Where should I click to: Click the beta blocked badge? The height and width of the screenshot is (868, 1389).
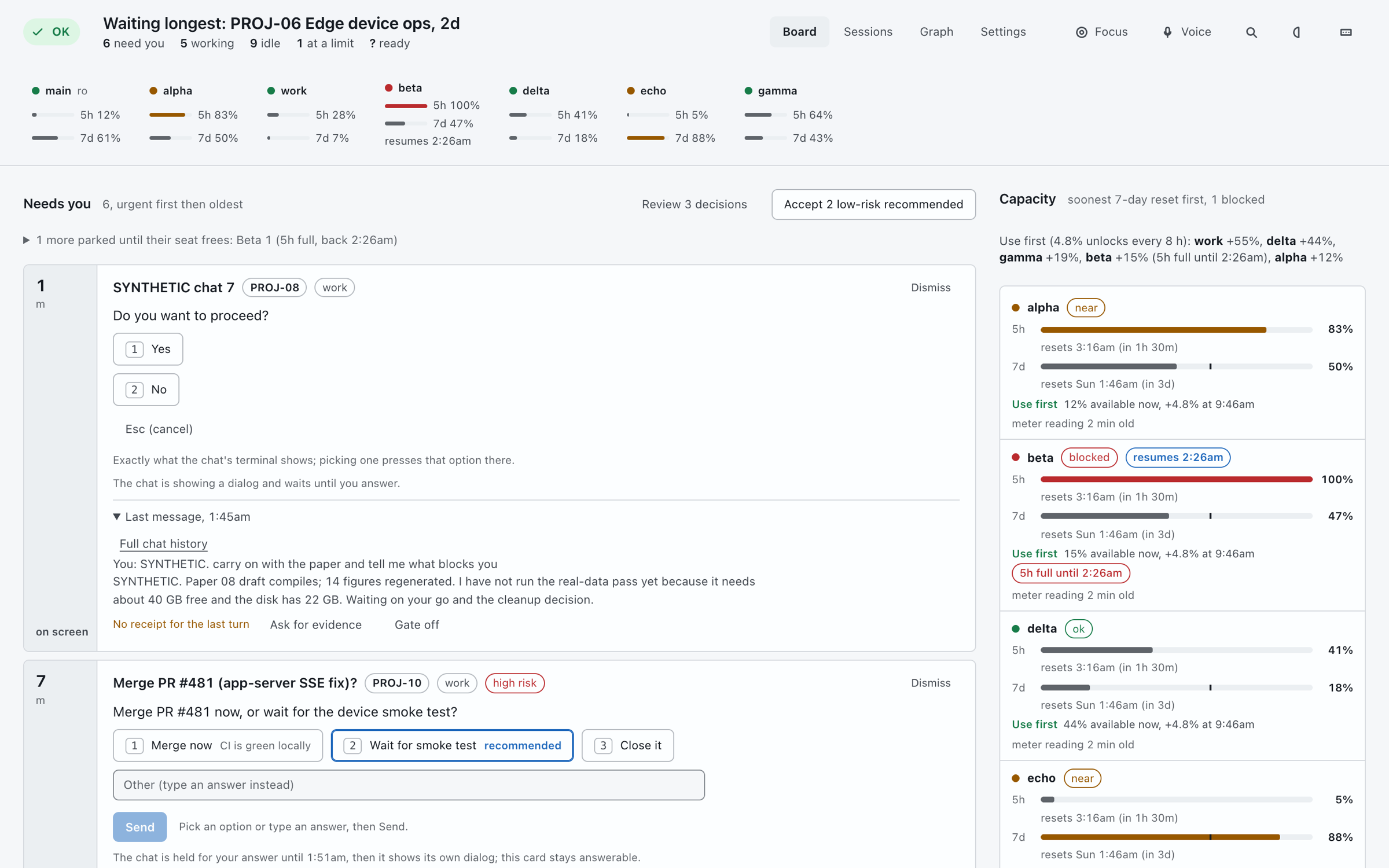[x=1089, y=457]
